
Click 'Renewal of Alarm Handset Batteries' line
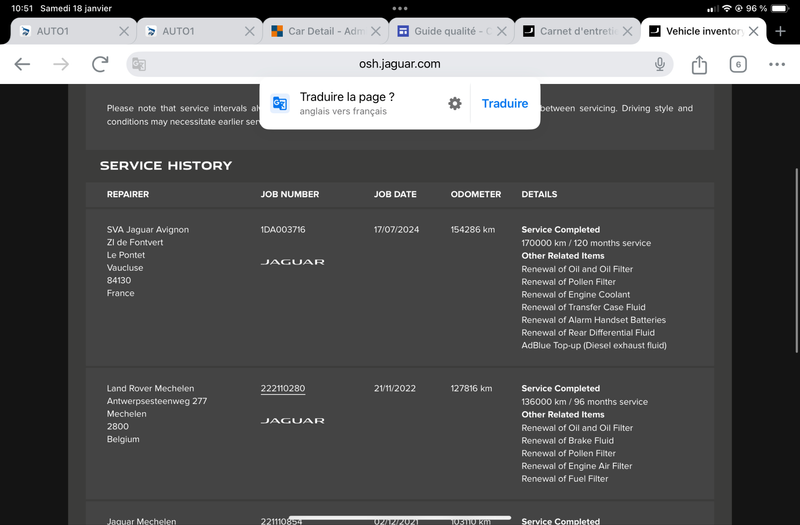click(x=593, y=320)
